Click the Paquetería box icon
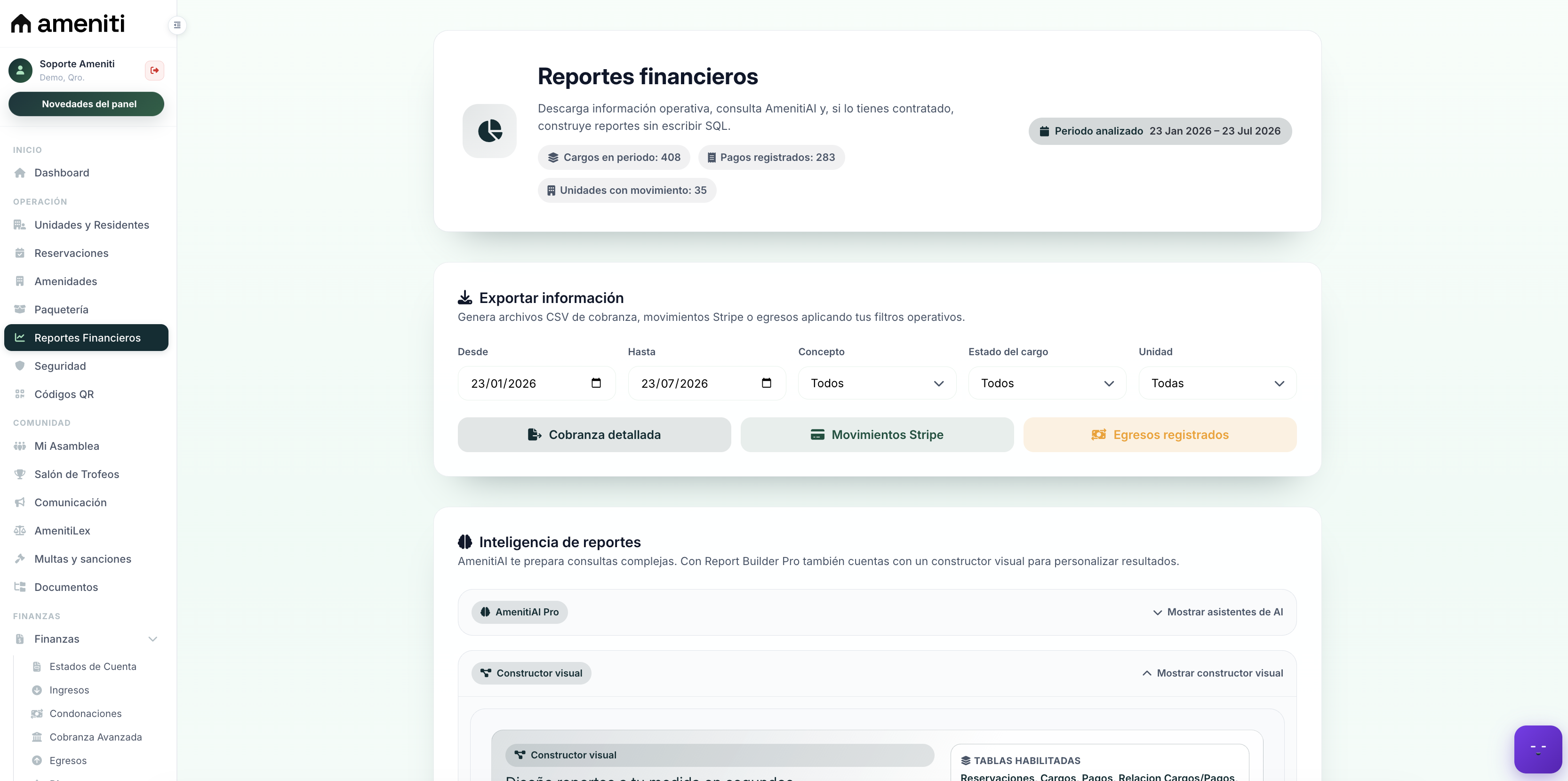 point(20,309)
